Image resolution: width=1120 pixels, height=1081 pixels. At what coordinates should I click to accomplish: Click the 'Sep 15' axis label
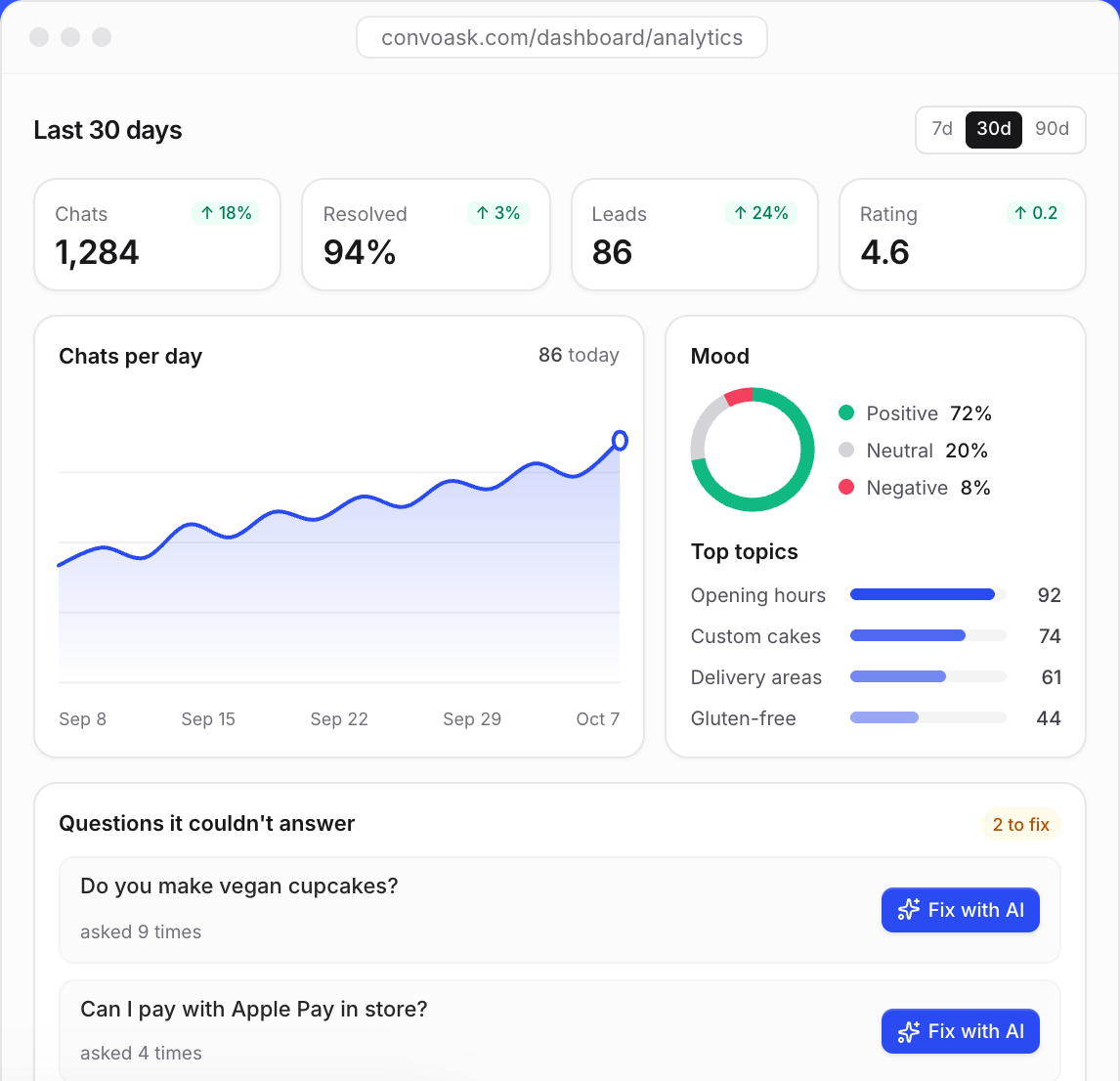pos(208,718)
